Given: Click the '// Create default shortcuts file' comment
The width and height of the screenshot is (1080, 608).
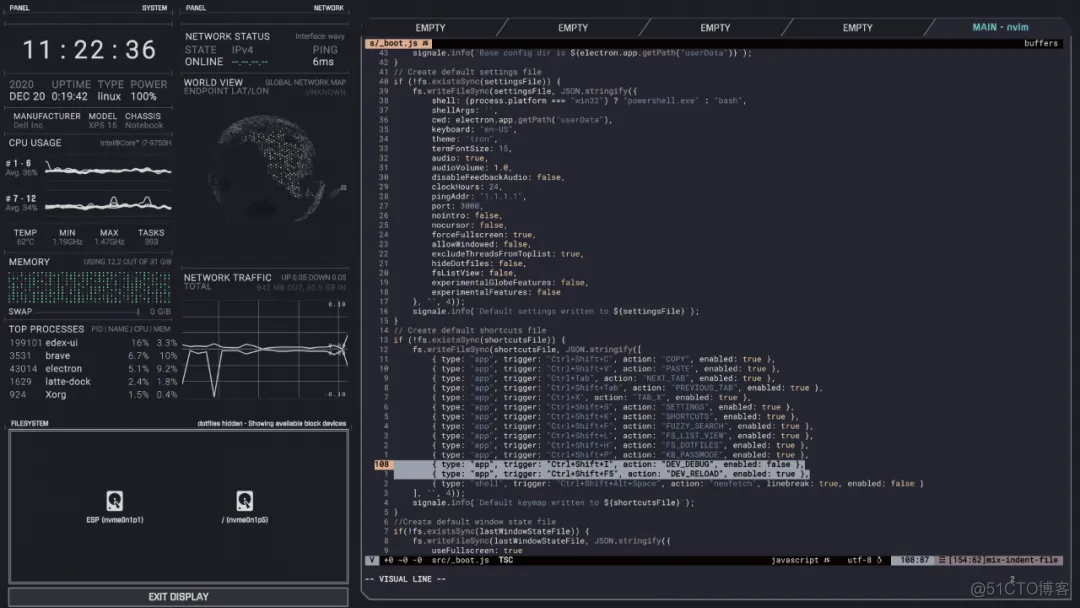Looking at the screenshot, I should point(470,331).
